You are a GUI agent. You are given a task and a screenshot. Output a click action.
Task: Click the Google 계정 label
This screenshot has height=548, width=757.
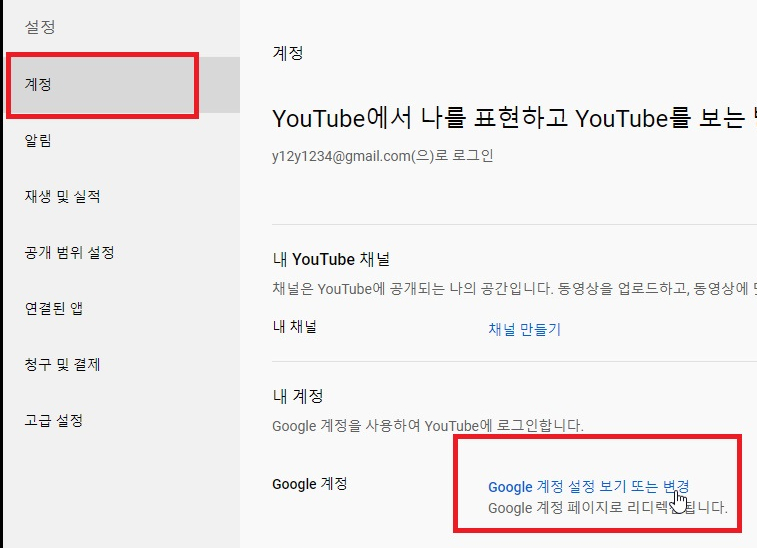pos(309,484)
